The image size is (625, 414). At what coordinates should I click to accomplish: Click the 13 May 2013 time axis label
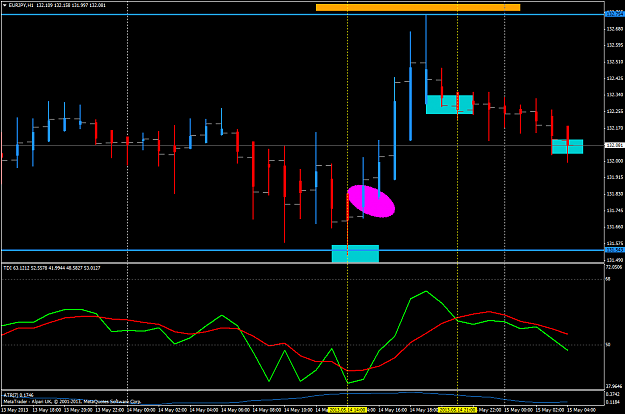14,410
